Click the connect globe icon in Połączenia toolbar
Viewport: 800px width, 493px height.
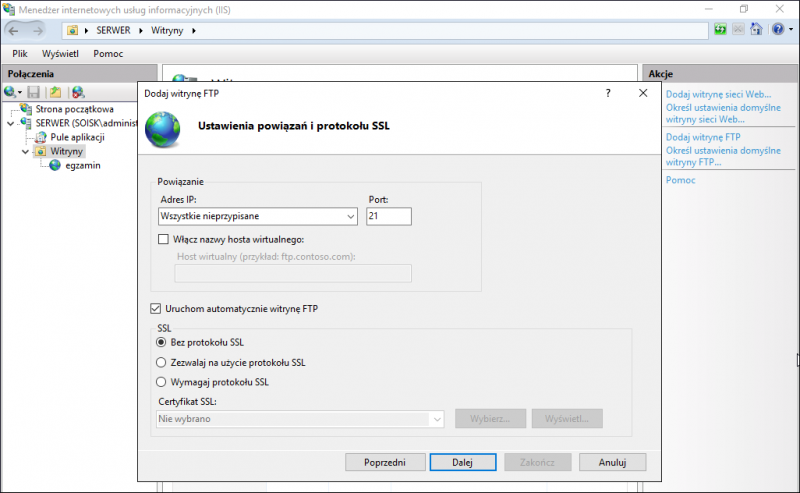click(x=10, y=92)
